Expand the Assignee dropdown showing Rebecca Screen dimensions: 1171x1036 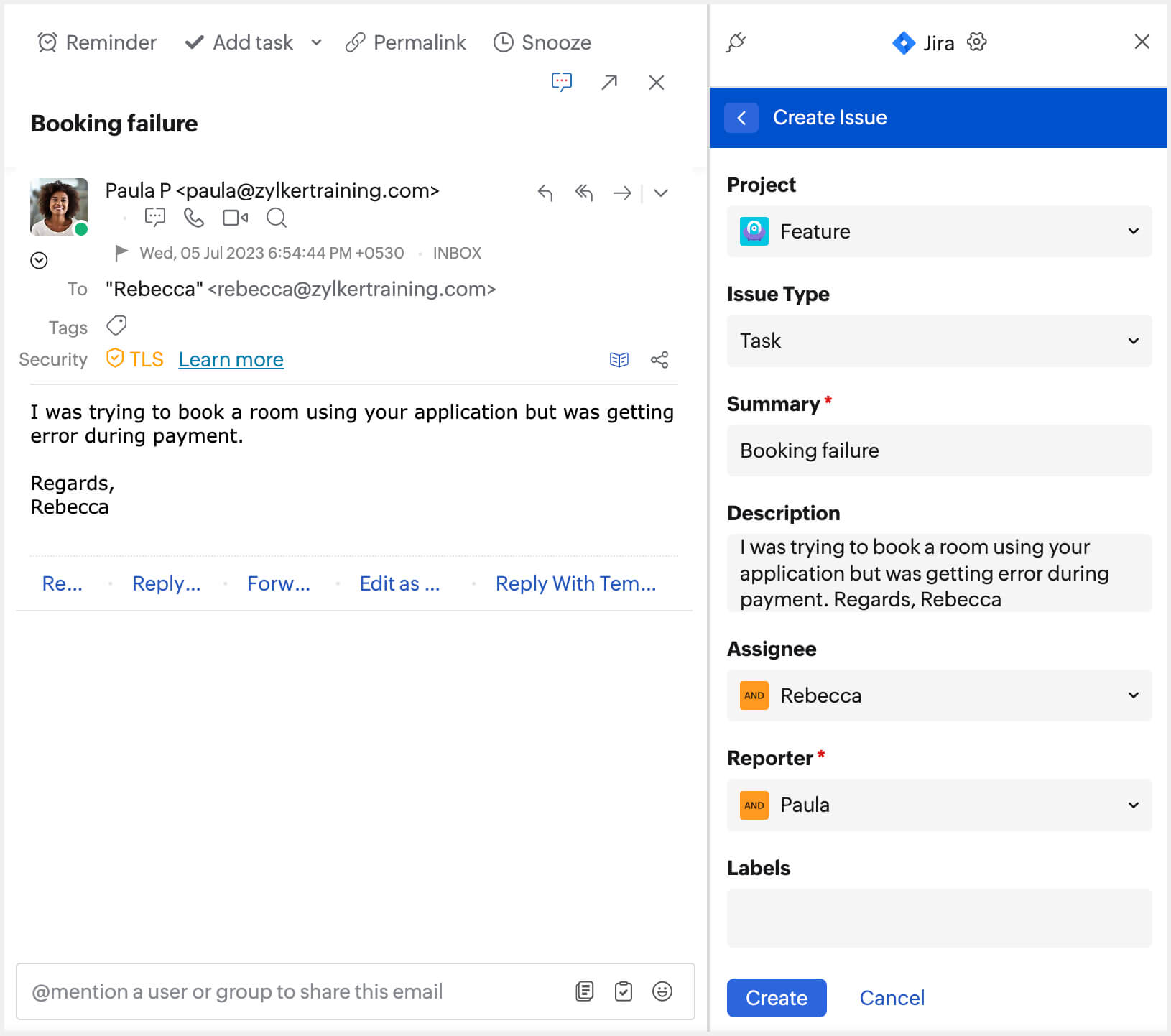(x=939, y=695)
